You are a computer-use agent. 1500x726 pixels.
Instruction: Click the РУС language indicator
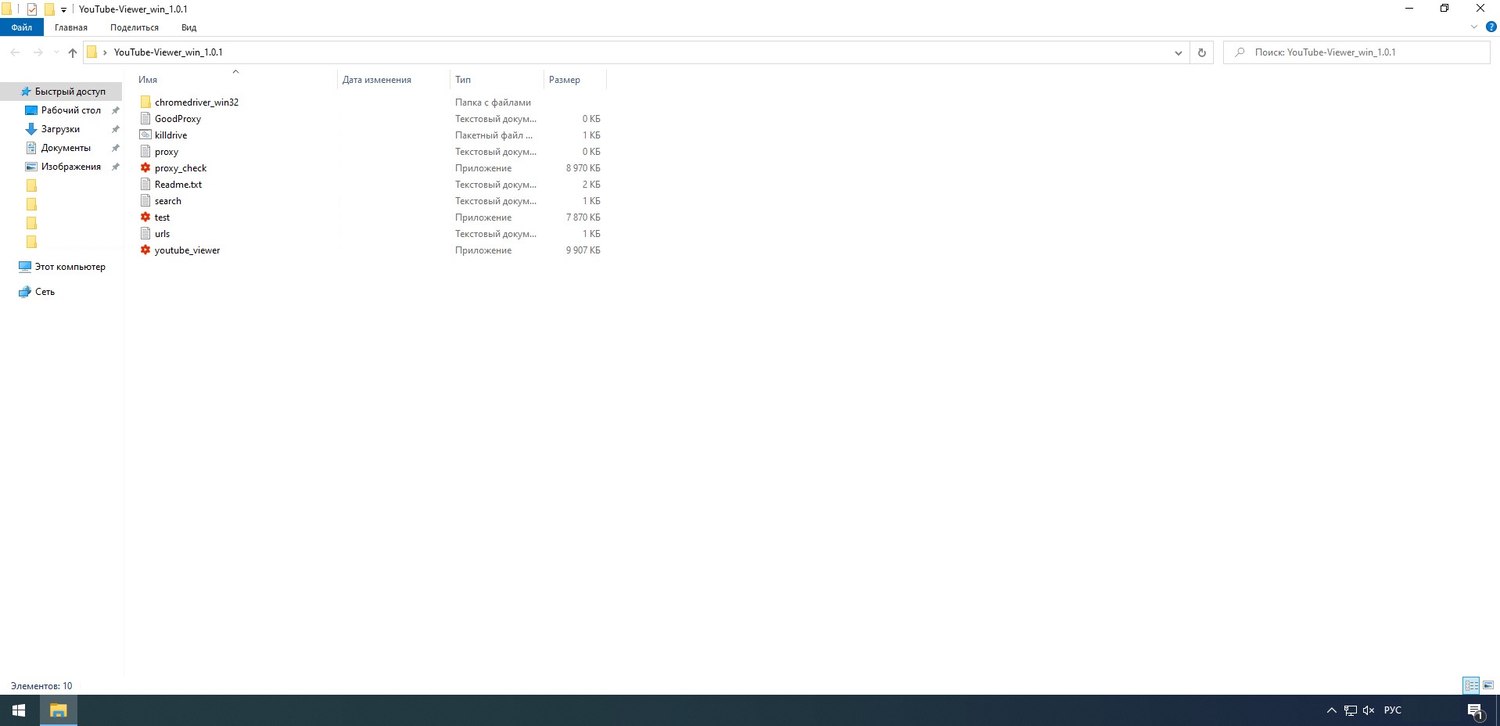(x=1393, y=710)
